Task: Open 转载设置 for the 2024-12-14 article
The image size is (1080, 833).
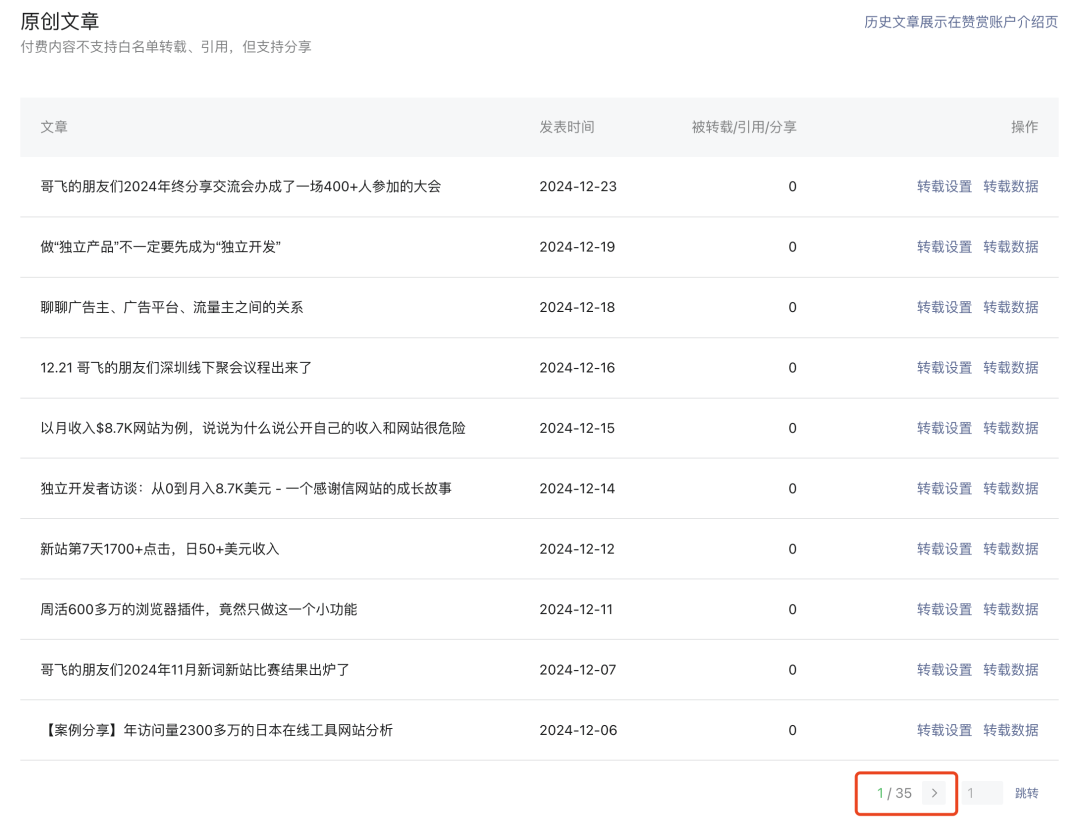Action: pyautogui.click(x=944, y=489)
